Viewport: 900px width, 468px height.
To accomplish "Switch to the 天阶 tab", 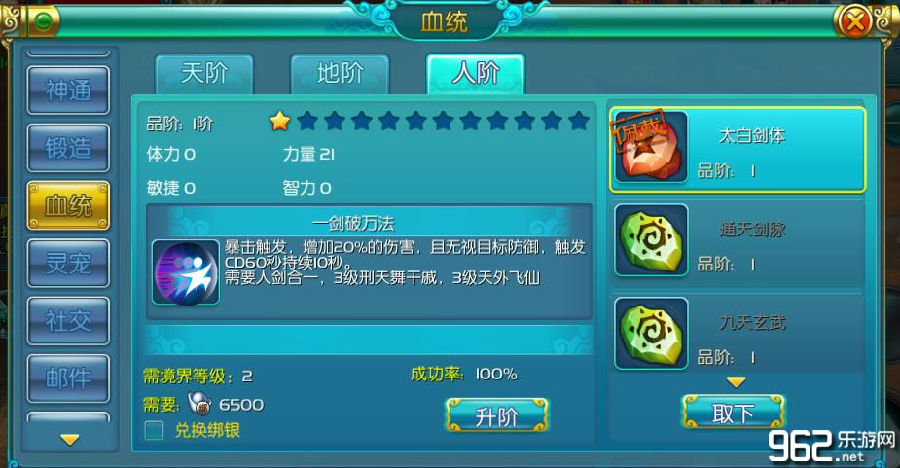I will pos(204,74).
